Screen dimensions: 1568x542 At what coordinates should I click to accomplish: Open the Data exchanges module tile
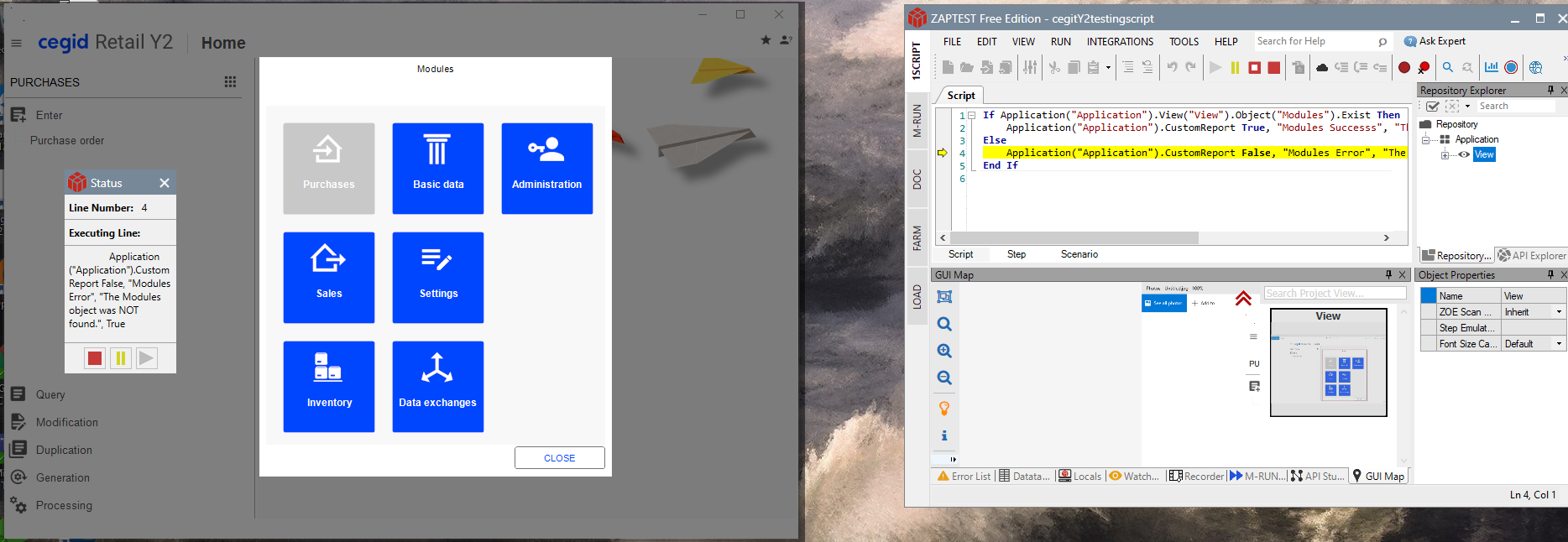438,387
